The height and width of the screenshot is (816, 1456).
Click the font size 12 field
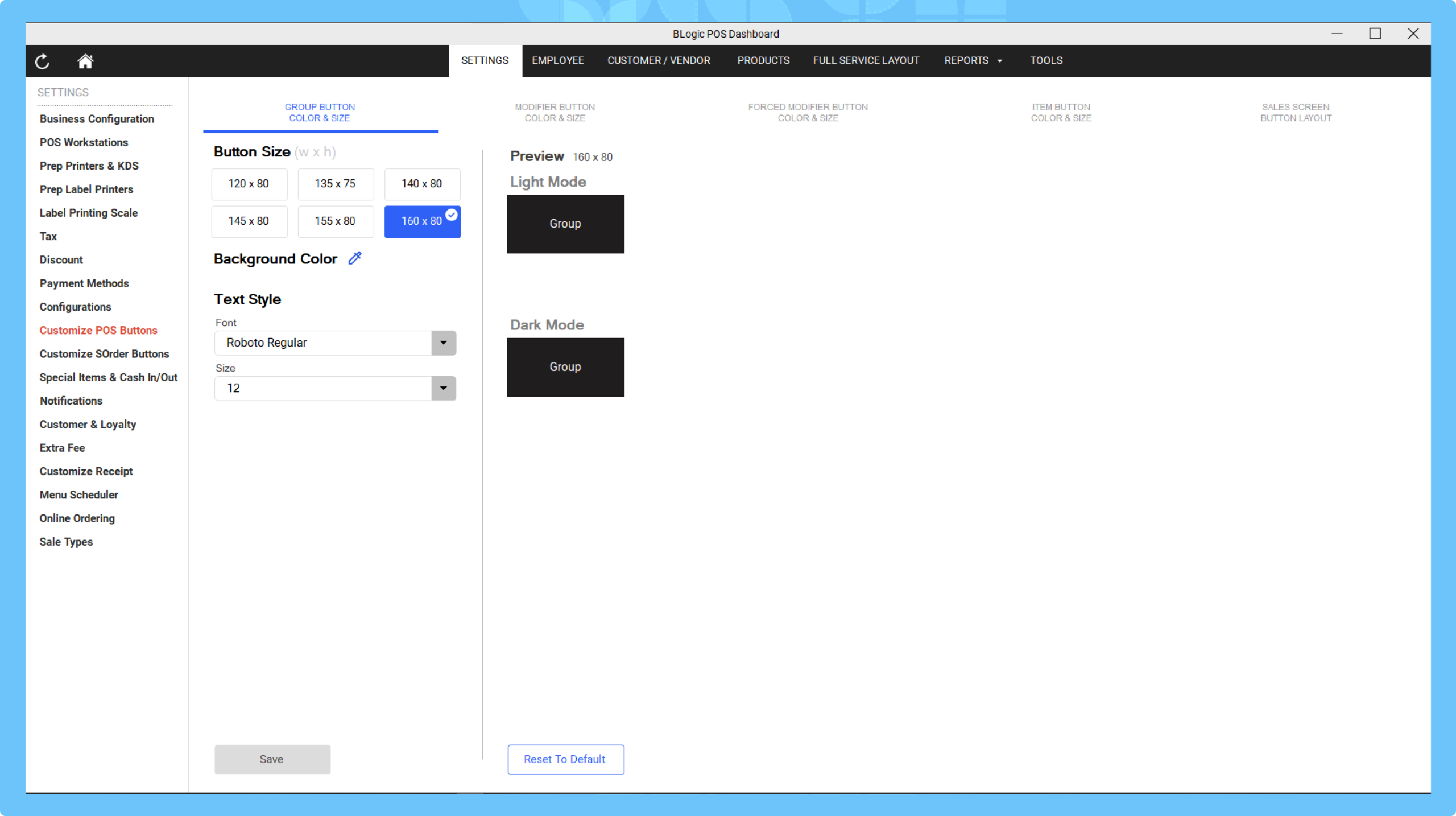323,388
